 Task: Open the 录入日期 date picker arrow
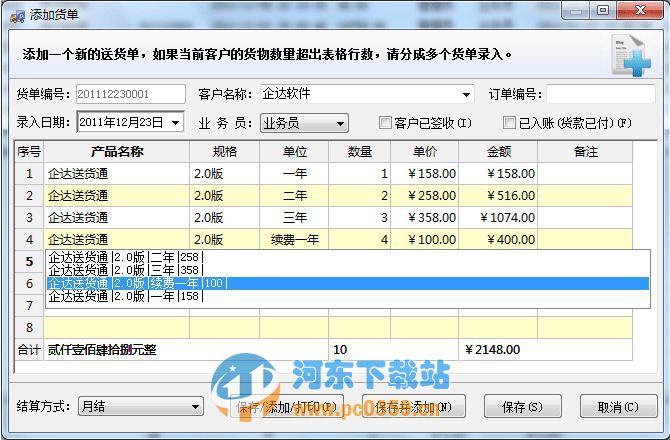click(x=176, y=123)
